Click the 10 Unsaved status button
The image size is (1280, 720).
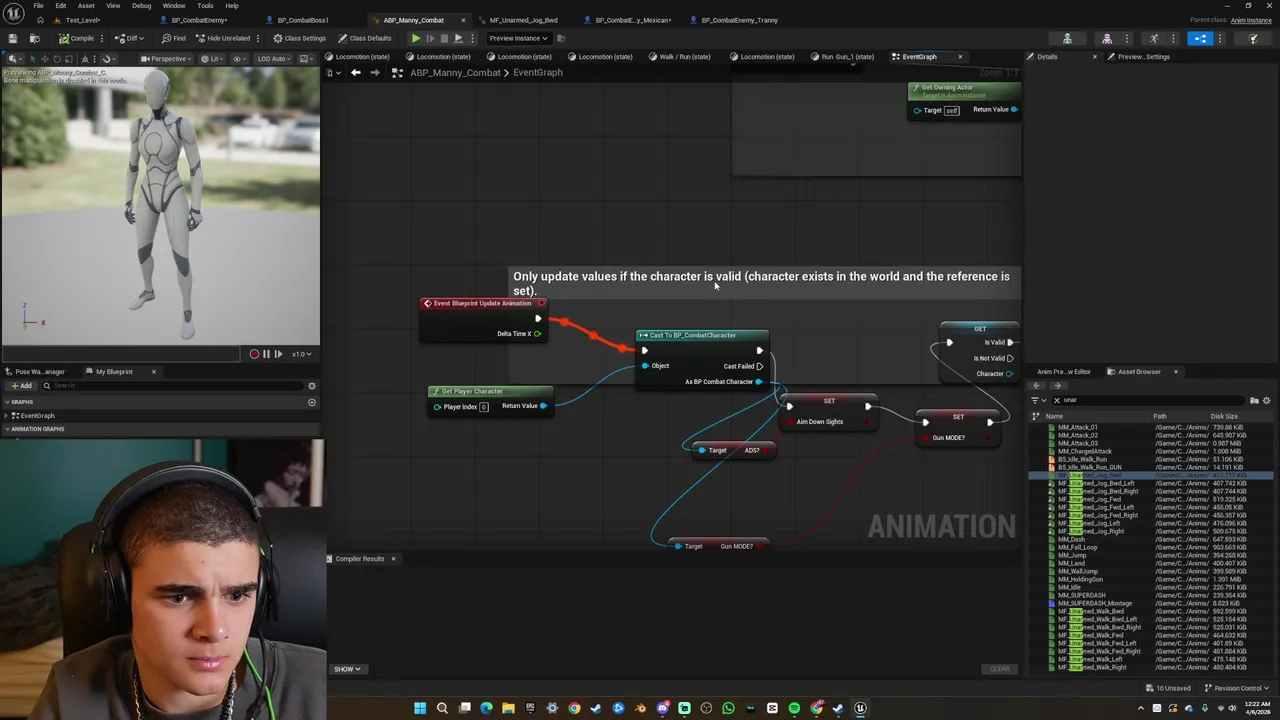(1167, 688)
